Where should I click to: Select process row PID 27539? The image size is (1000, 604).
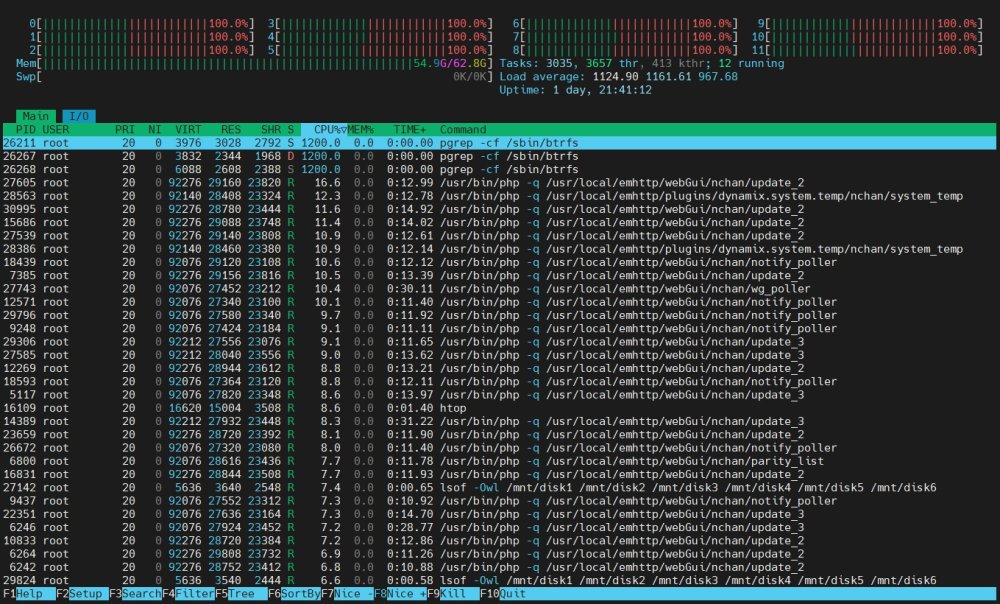click(499, 236)
